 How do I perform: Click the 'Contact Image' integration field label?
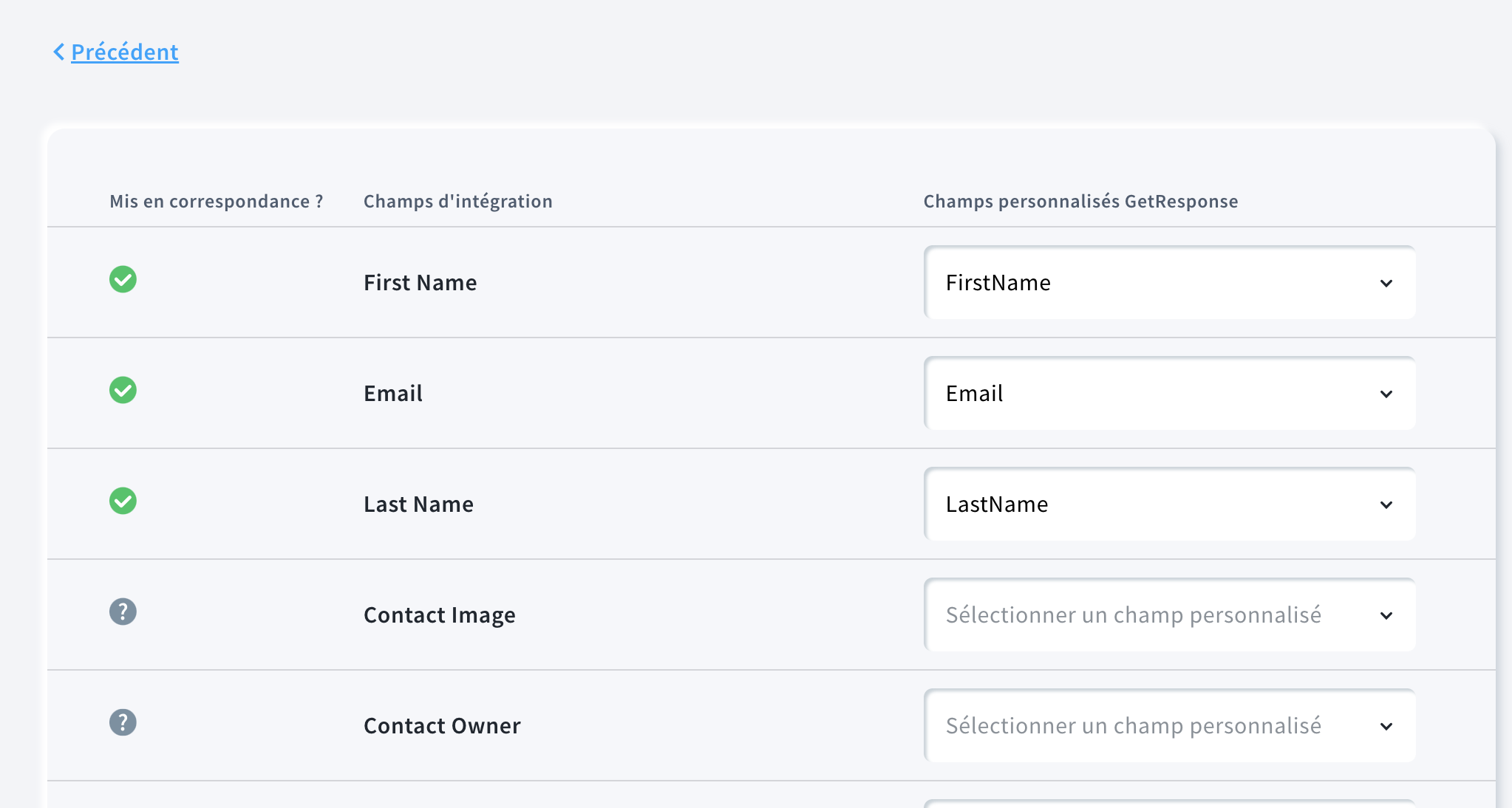440,615
